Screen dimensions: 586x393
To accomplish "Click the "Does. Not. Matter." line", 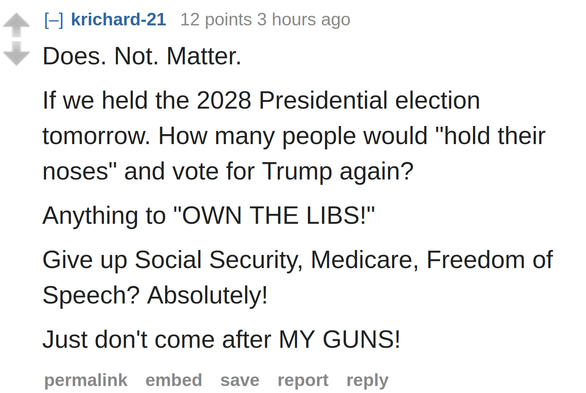I will [142, 56].
